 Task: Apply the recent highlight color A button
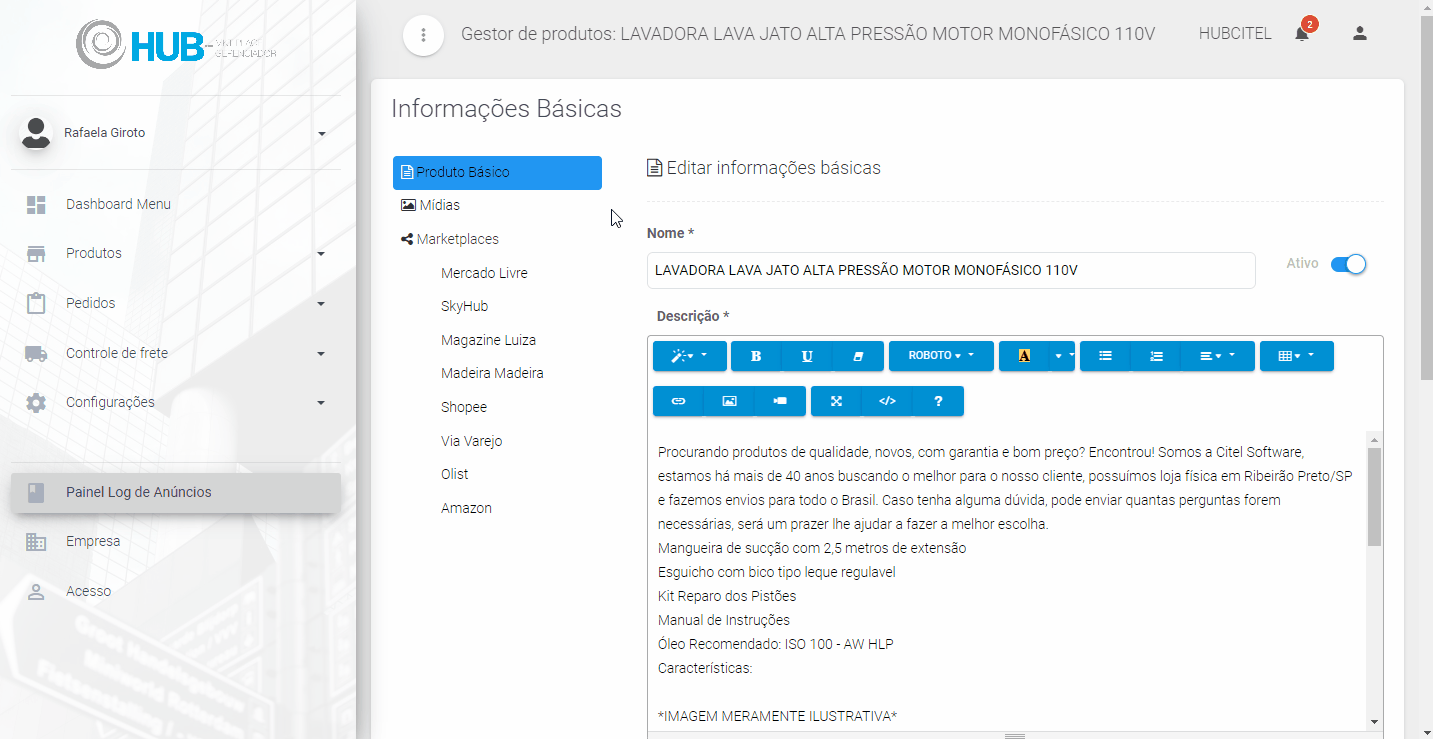1024,356
